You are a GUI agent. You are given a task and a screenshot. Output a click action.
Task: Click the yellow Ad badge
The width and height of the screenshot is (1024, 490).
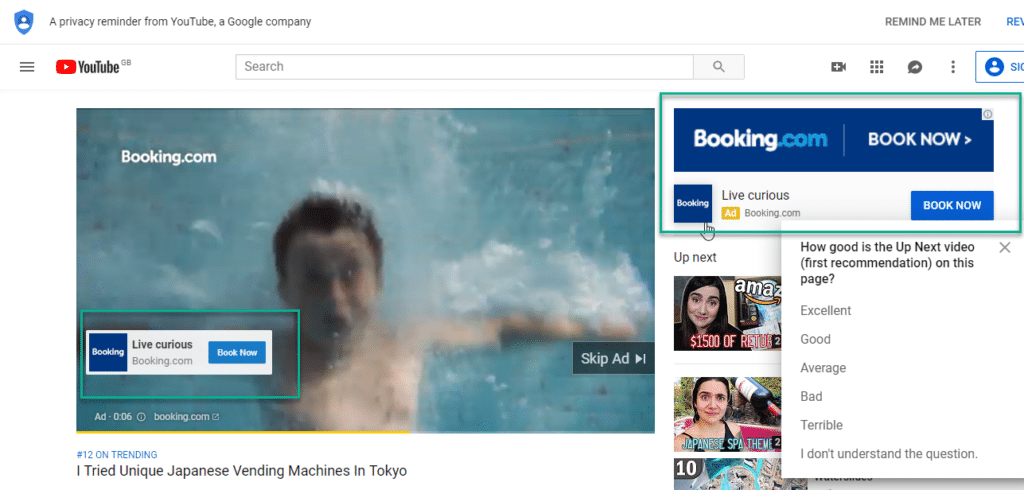[730, 213]
